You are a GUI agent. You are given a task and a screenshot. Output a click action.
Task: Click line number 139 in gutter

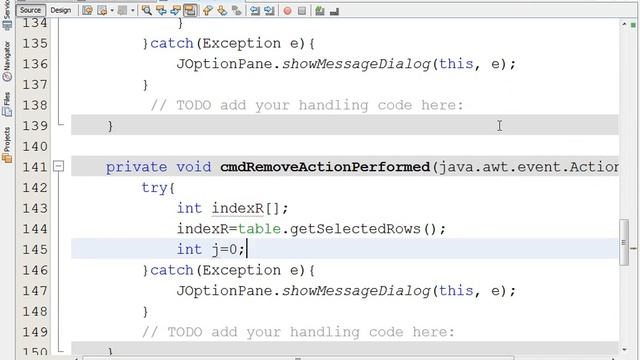tap(35, 126)
